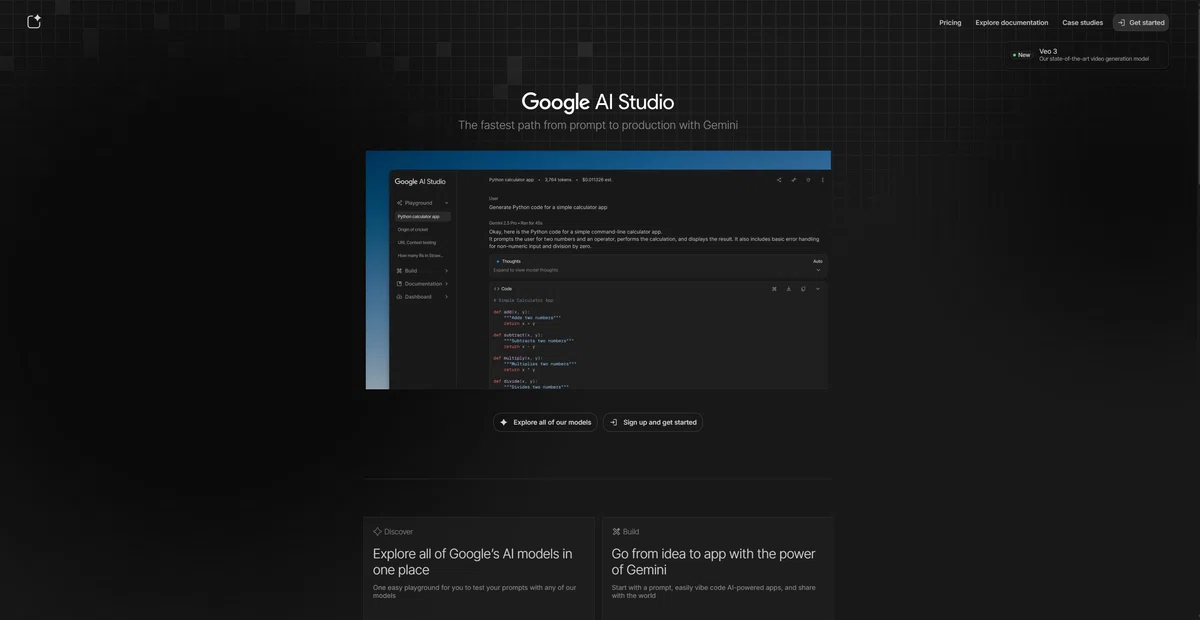This screenshot has width=1200, height=620.
Task: Click the copy icon in the Code block
Action: (803, 289)
